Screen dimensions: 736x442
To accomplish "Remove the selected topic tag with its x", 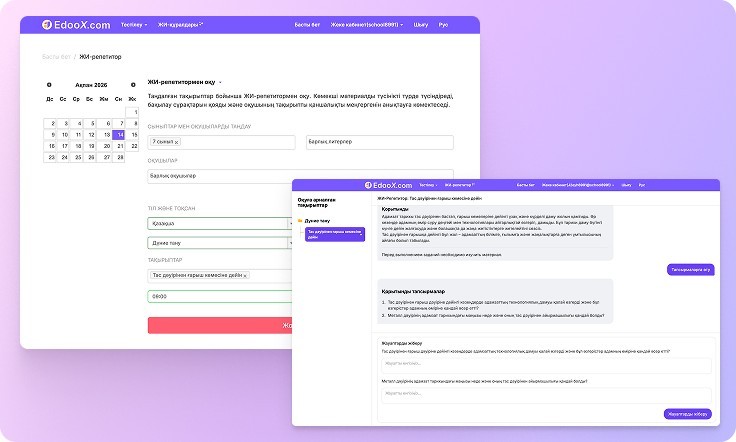I will (x=245, y=276).
